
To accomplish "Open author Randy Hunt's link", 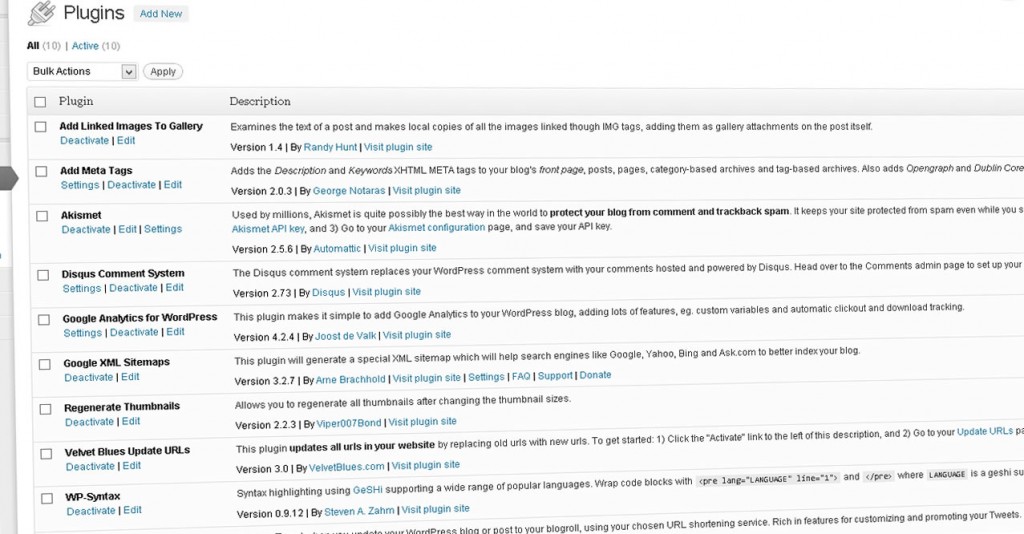I will (330, 147).
